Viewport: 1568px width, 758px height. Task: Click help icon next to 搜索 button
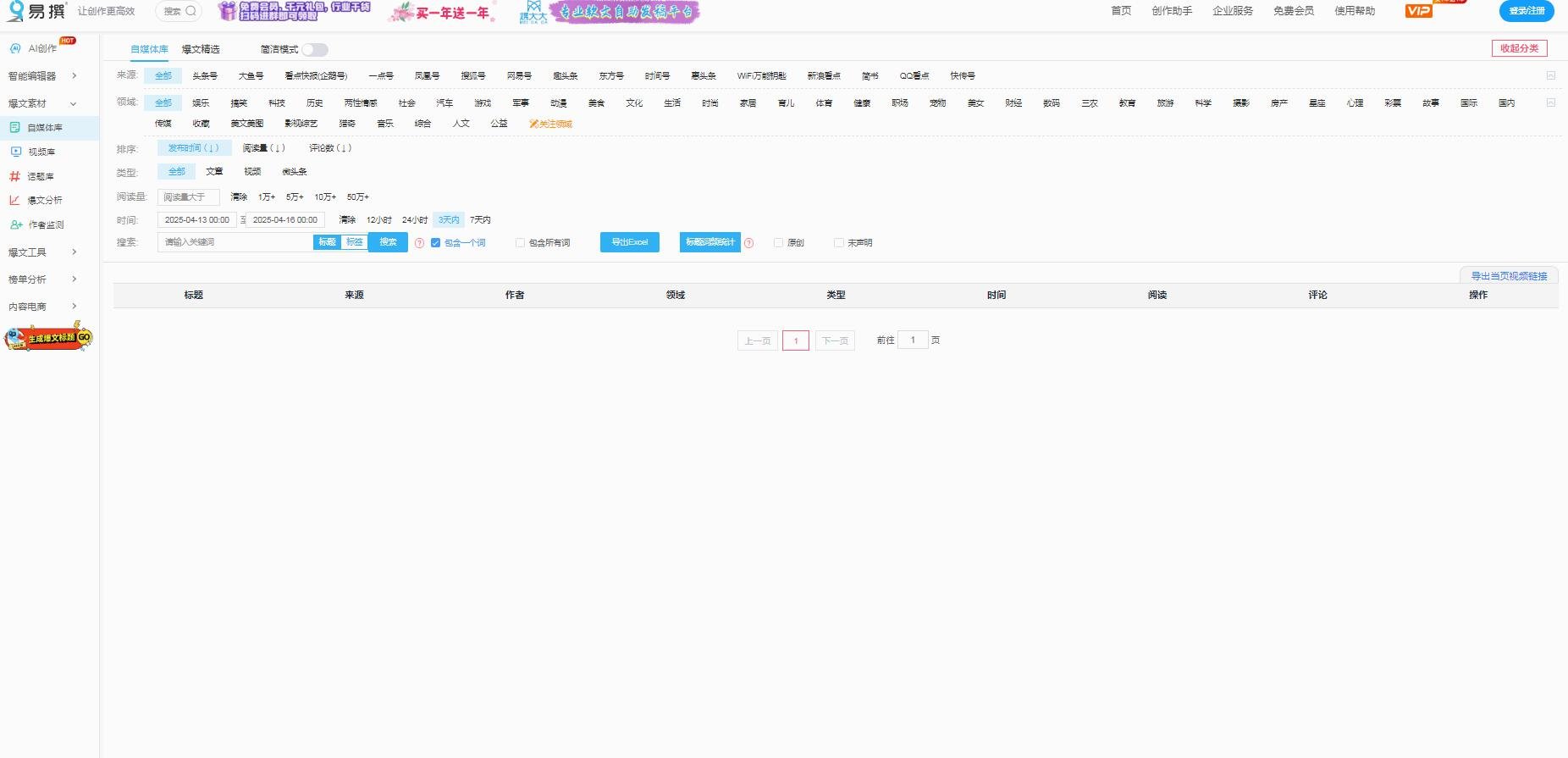[x=419, y=243]
